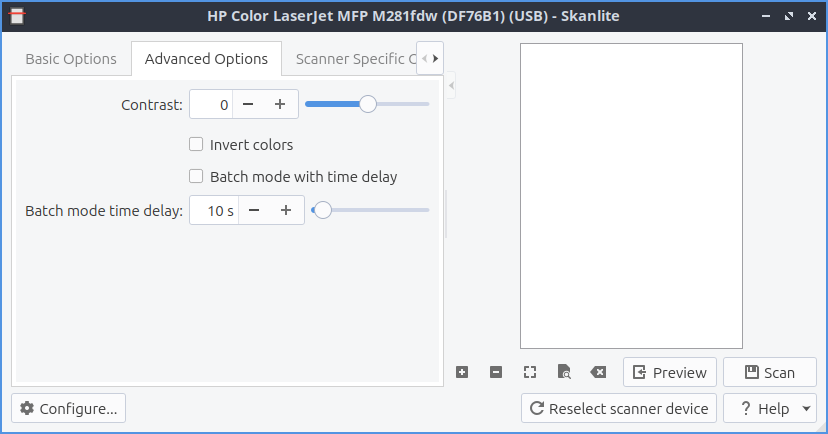Screen dimensions: 828x434
Task: Click the zoom to selection icon
Action: coord(530,372)
